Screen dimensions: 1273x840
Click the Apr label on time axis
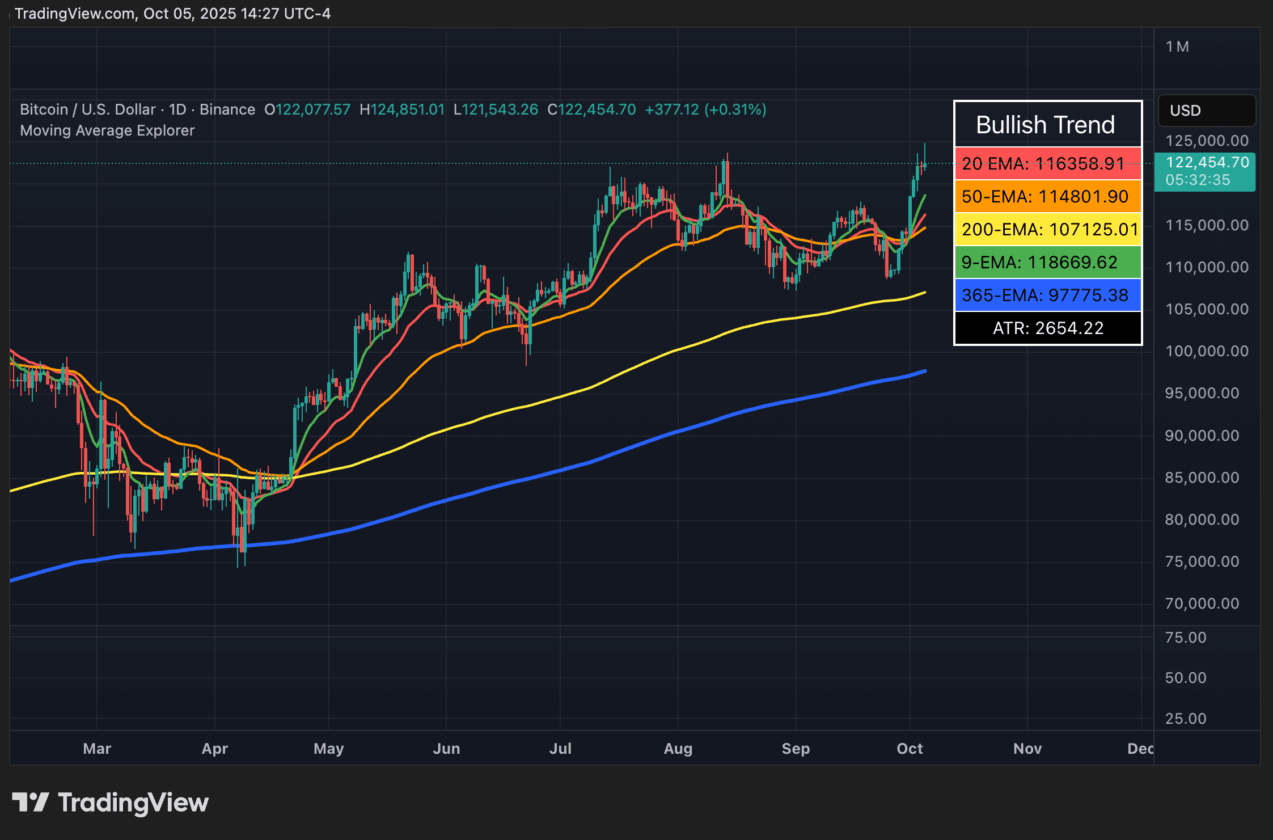tap(214, 748)
